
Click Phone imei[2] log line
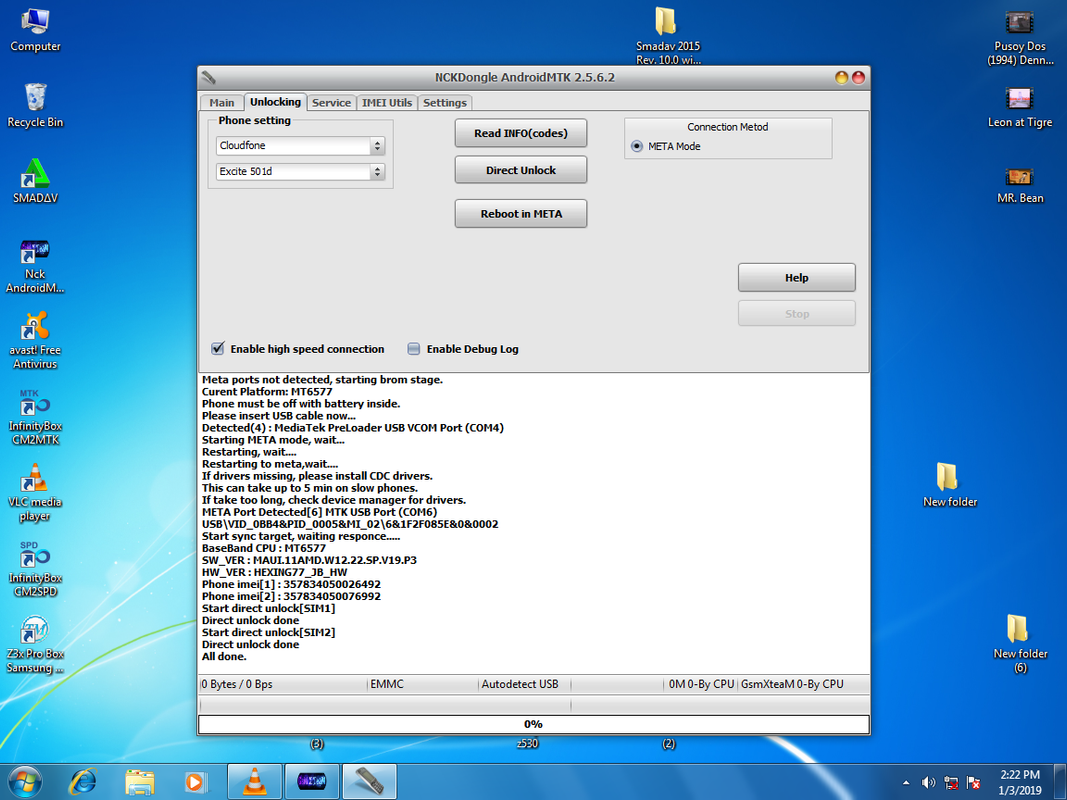coord(291,597)
